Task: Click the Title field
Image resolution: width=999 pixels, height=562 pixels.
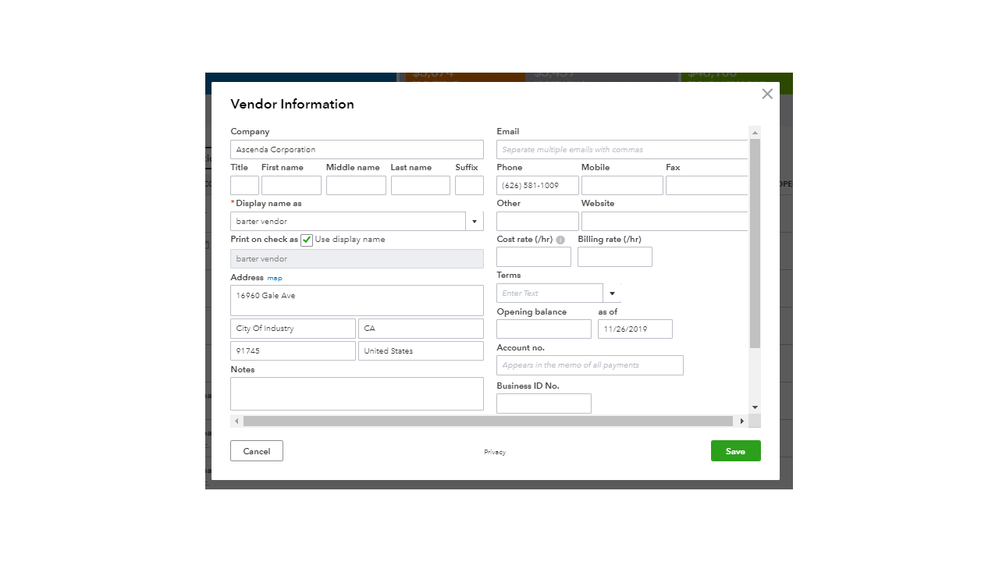Action: pyautogui.click(x=244, y=185)
